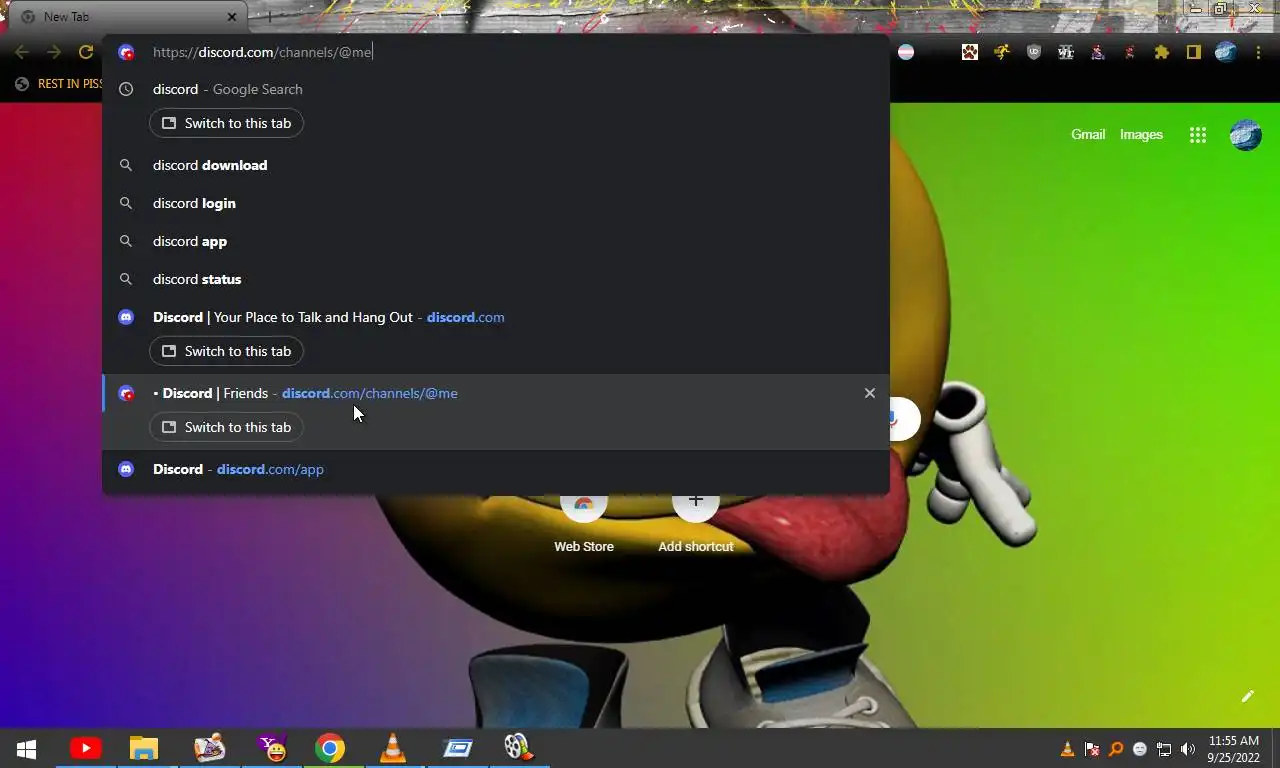
Task: Open the blue window app on taskbar
Action: (x=457, y=748)
